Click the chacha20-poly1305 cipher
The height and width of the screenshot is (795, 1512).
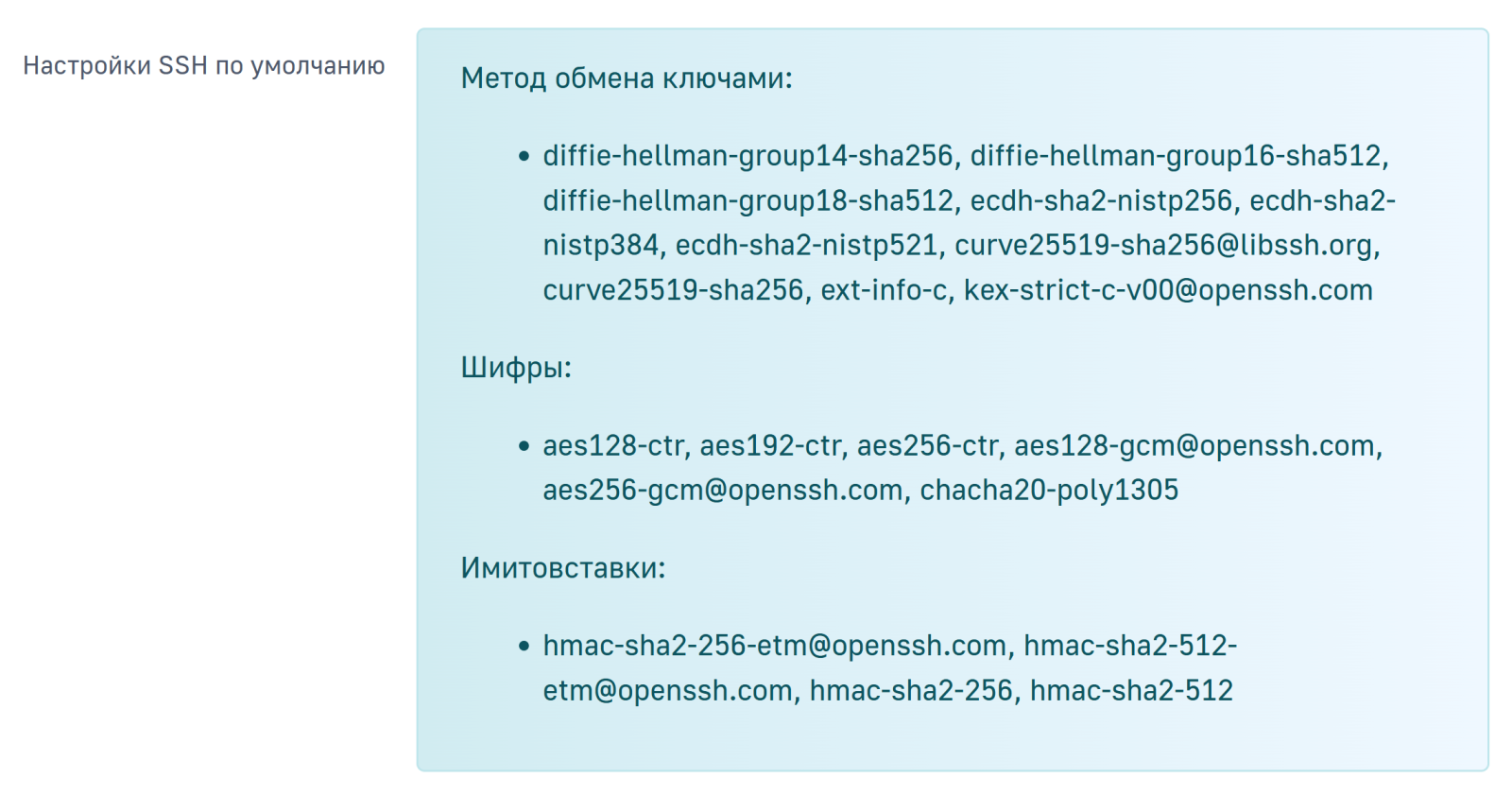coord(1049,490)
